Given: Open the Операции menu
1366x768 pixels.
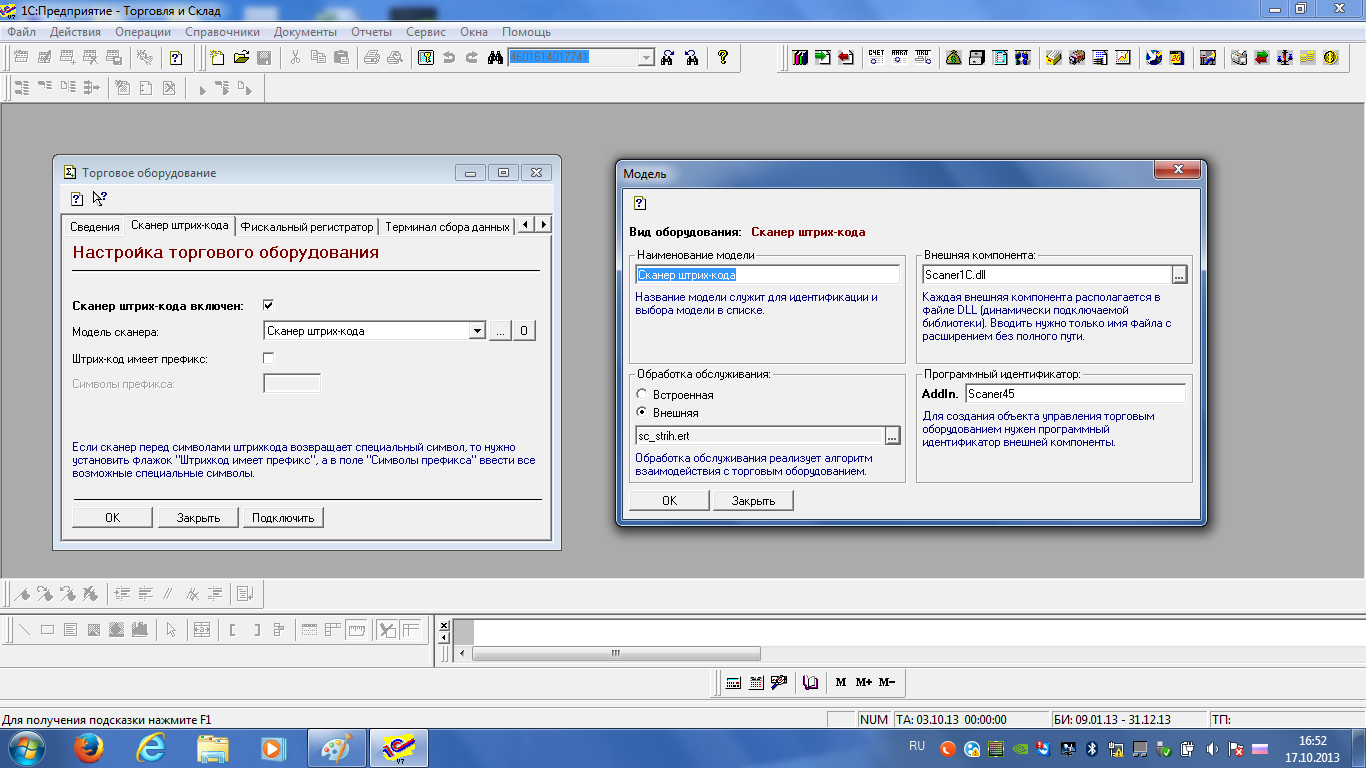Looking at the screenshot, I should tap(143, 32).
